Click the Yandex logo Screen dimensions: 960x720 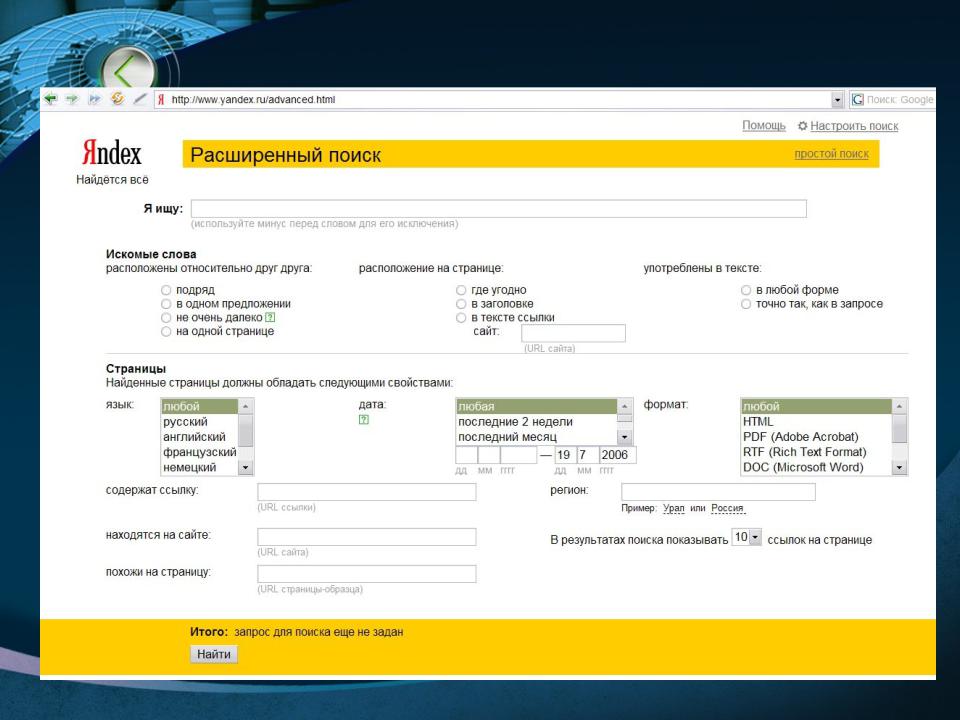(x=112, y=152)
